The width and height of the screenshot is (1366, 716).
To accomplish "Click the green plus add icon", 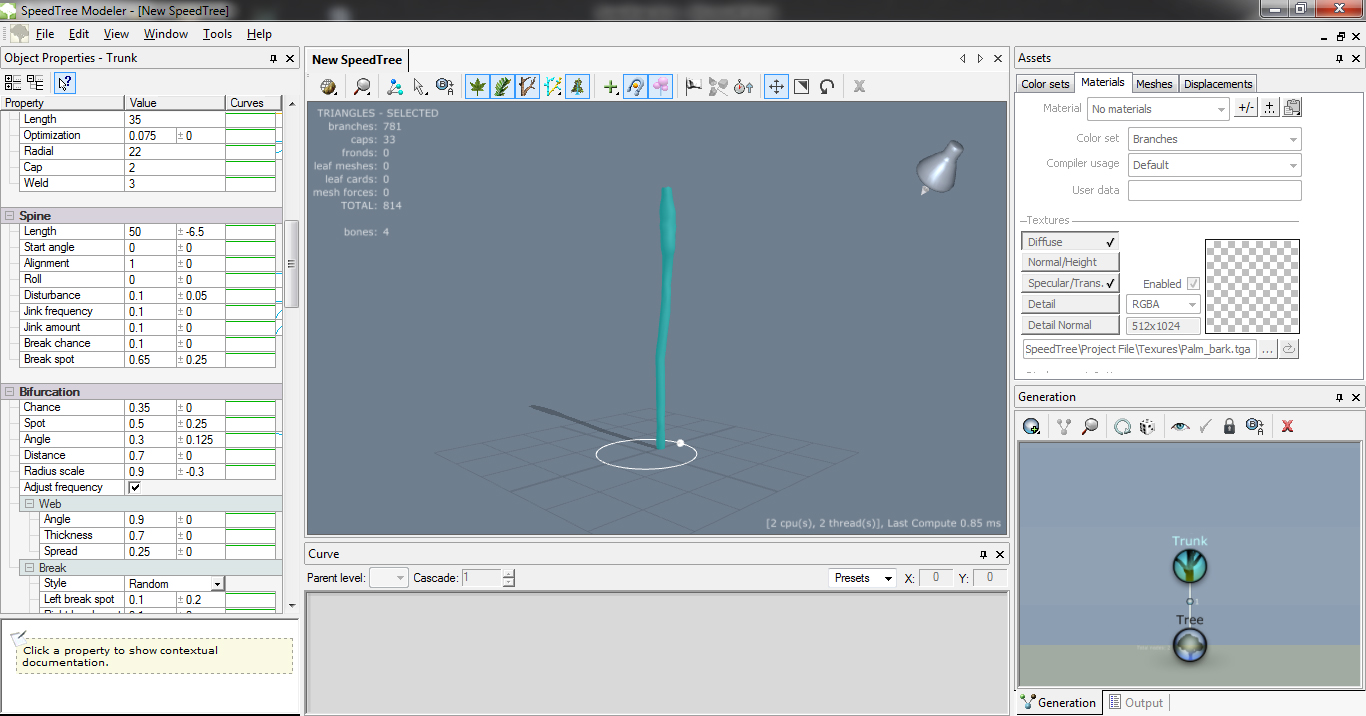I will click(x=610, y=87).
